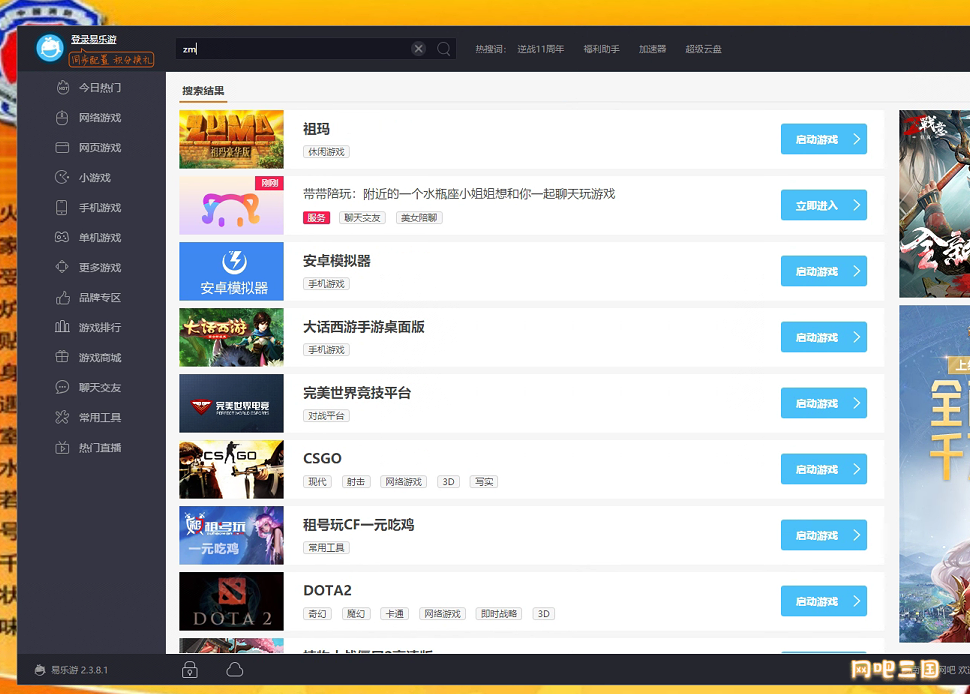Click the user avatar icon
970x694 pixels.
pyautogui.click(x=50, y=48)
